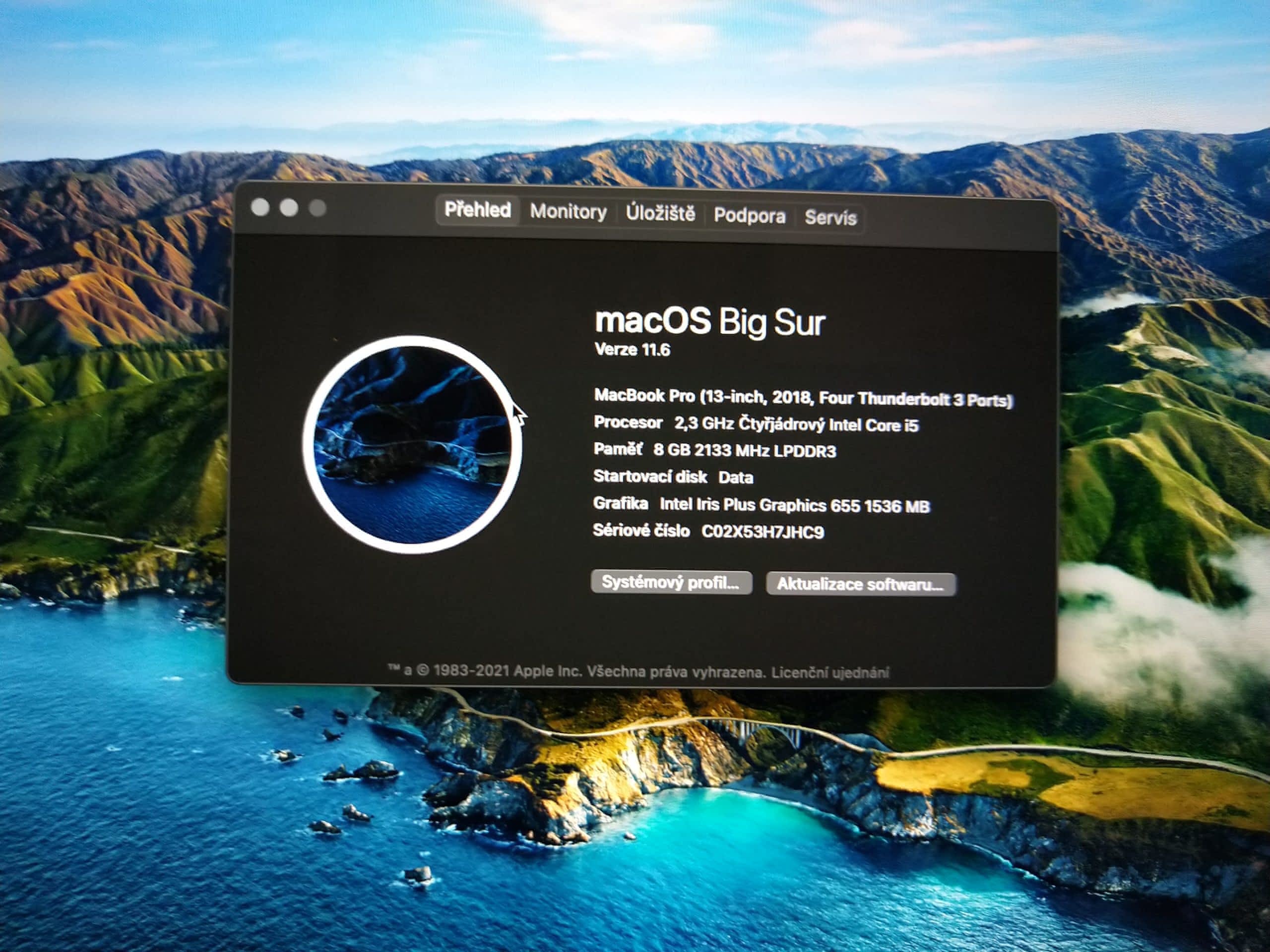1270x952 pixels.
Task: Open the Licenční ujednání link
Action: tap(830, 672)
